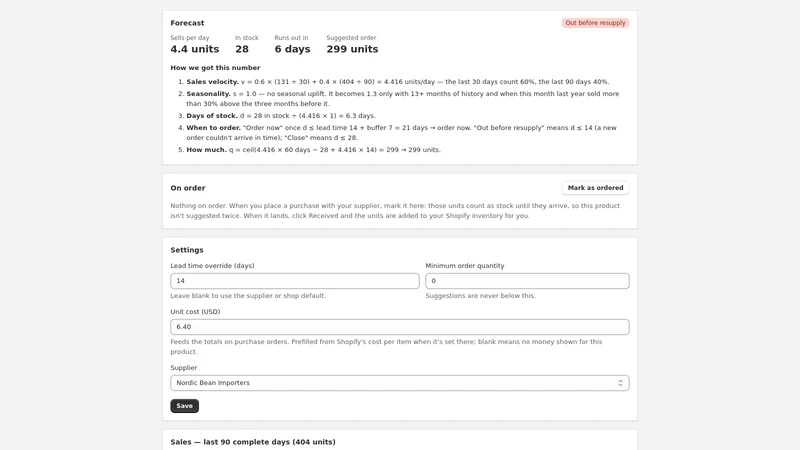
Task: Click the Unit cost (USD) label
Action: 195,312
